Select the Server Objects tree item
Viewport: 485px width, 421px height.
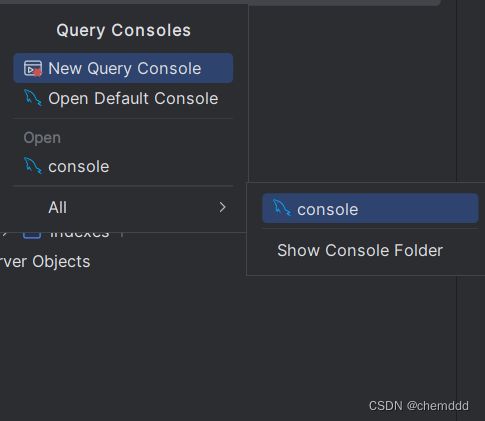coord(45,262)
